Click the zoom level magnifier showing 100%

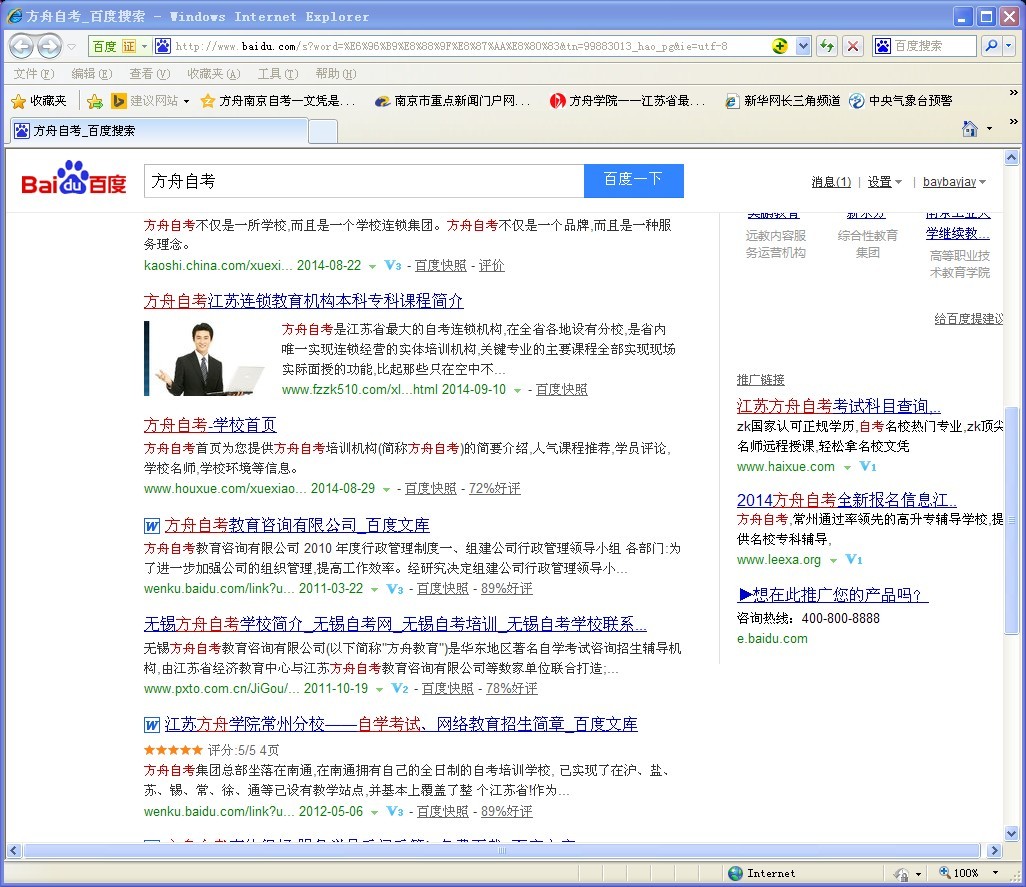(945, 873)
